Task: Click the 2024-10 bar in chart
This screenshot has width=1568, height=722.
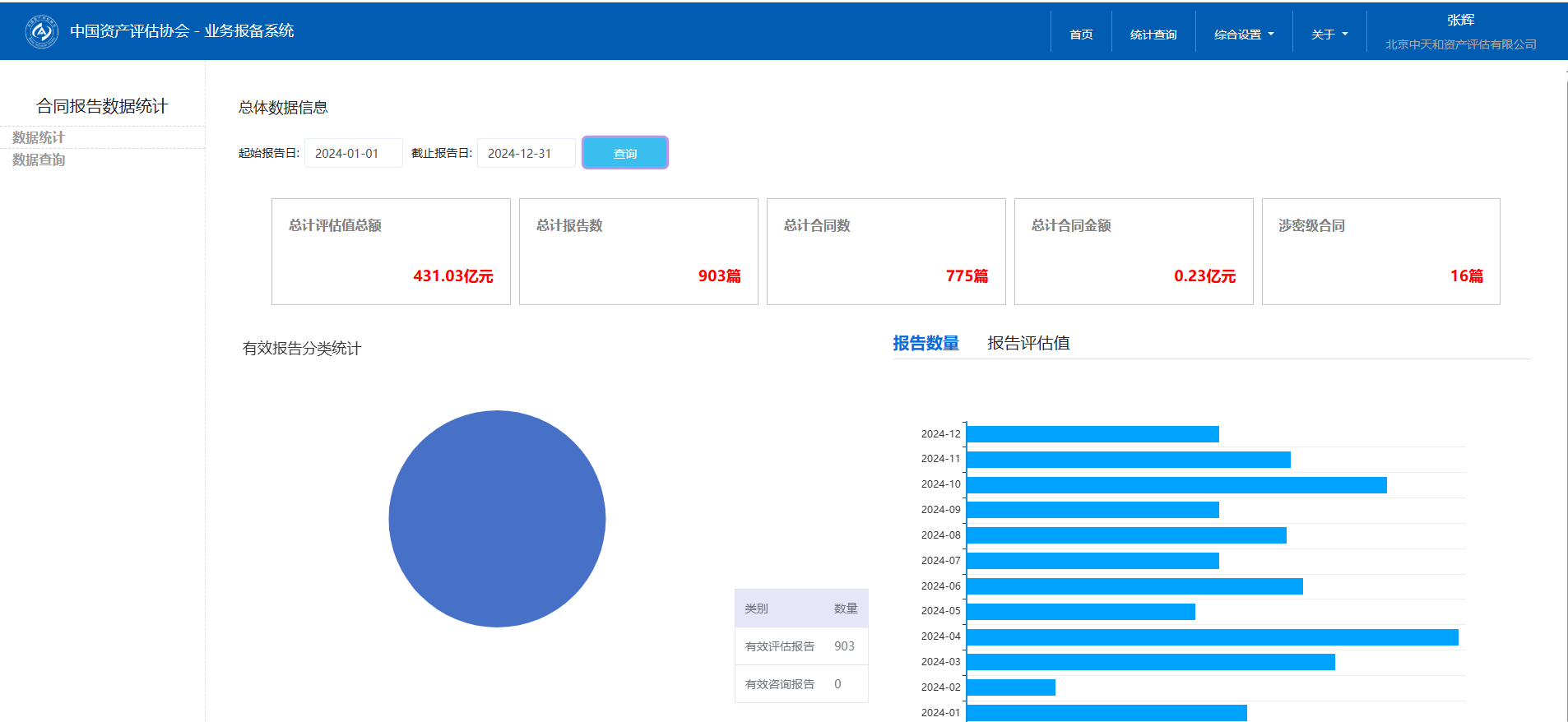Action: click(1176, 485)
